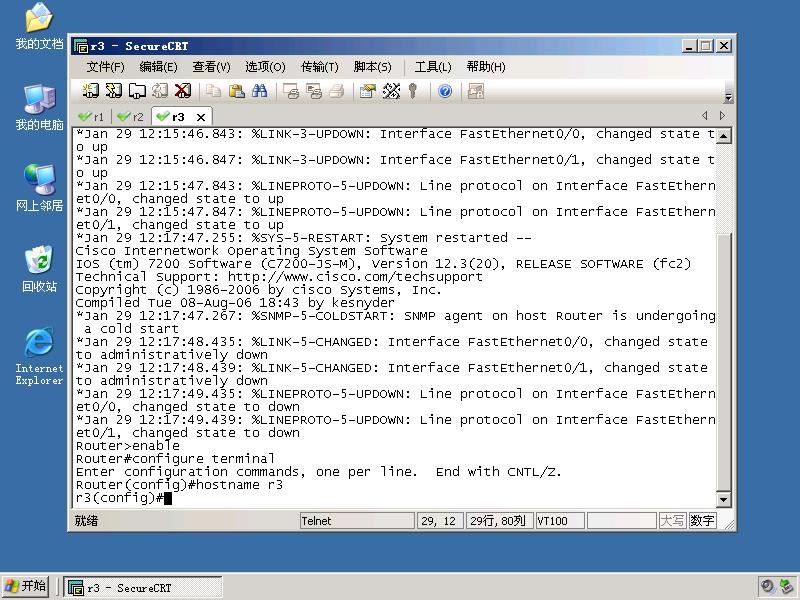Image resolution: width=800 pixels, height=600 pixels.
Task: Switch to the r2 session tab
Action: click(130, 117)
